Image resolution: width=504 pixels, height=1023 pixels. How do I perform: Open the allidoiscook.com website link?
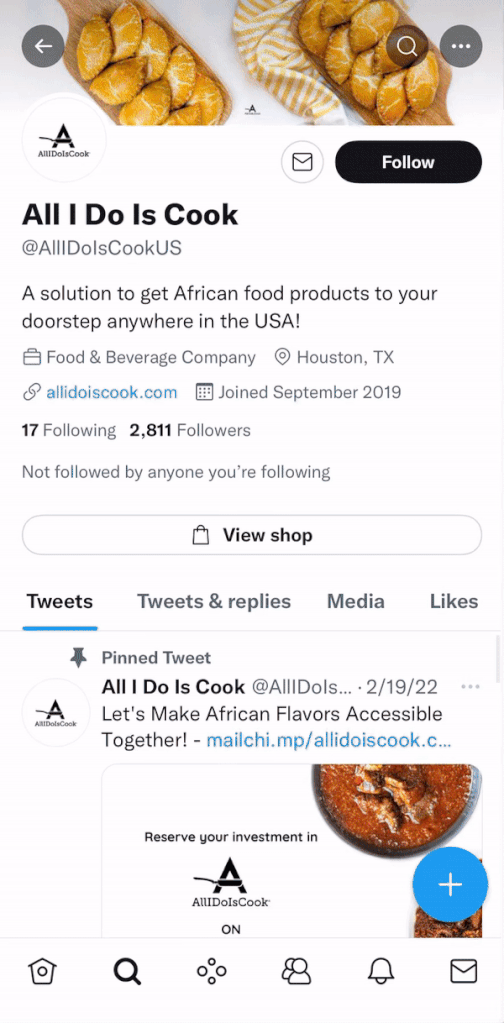coord(111,393)
